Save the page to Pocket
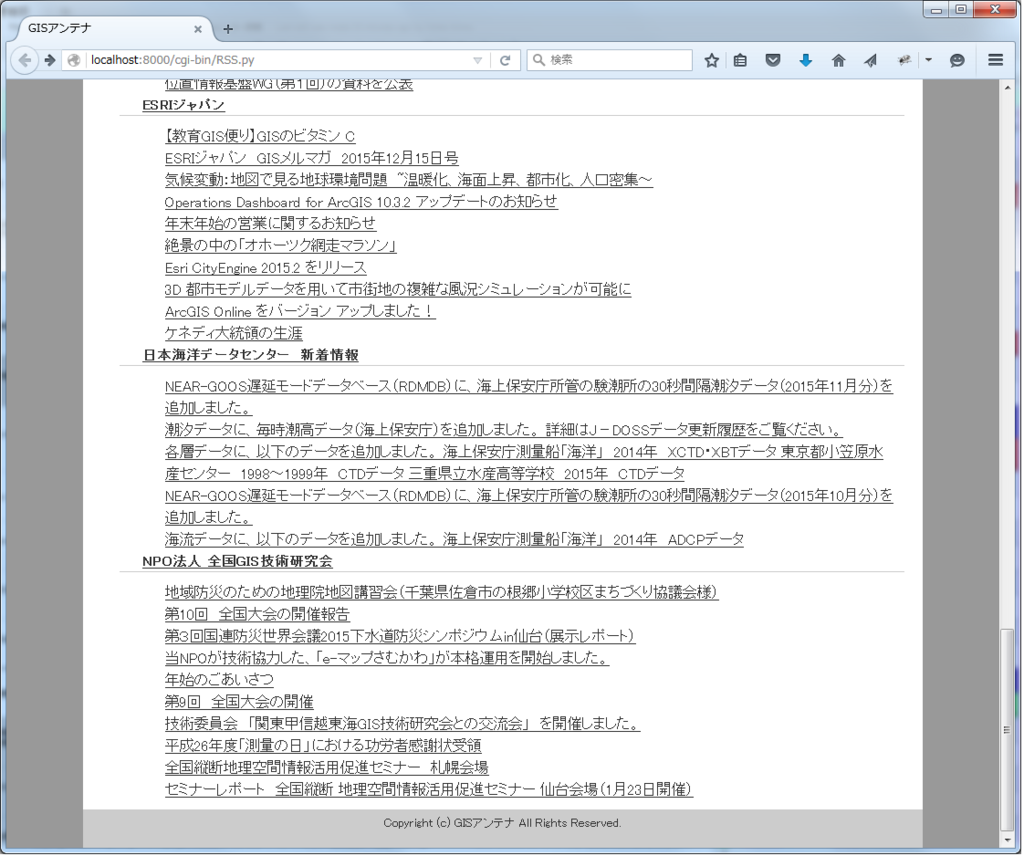 pos(773,60)
